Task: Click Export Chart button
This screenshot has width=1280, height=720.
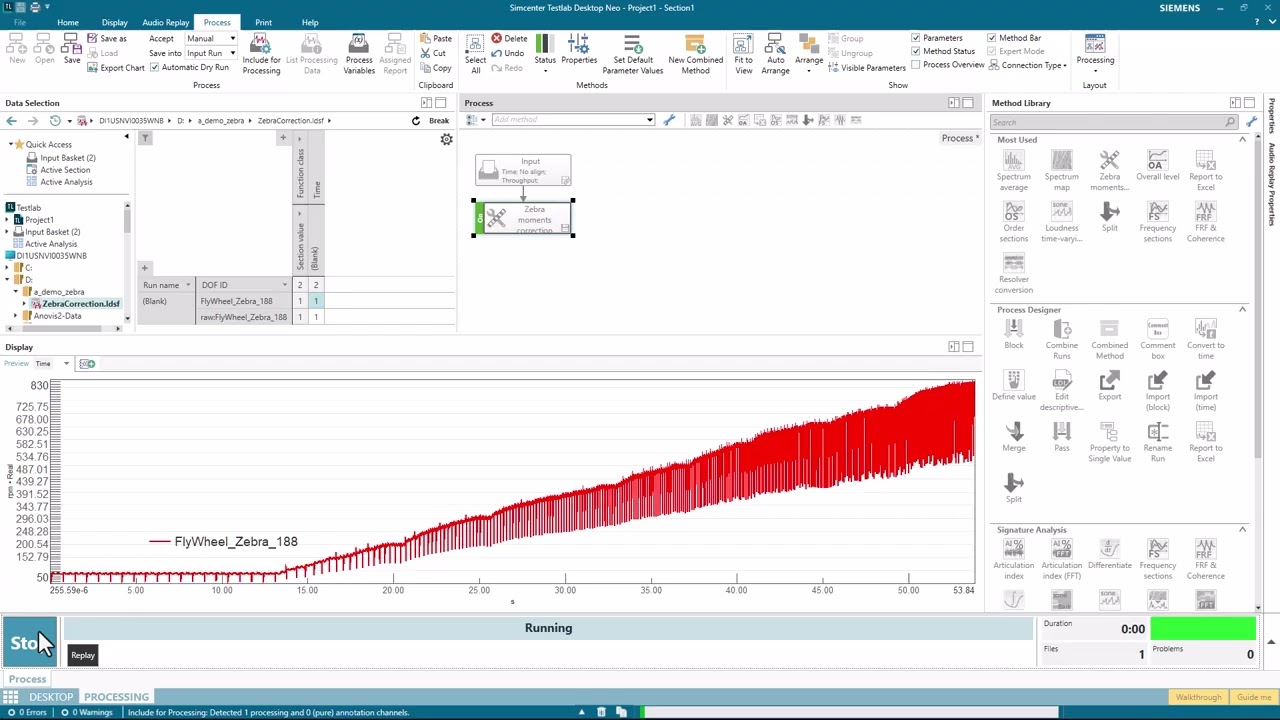Action: [x=115, y=68]
